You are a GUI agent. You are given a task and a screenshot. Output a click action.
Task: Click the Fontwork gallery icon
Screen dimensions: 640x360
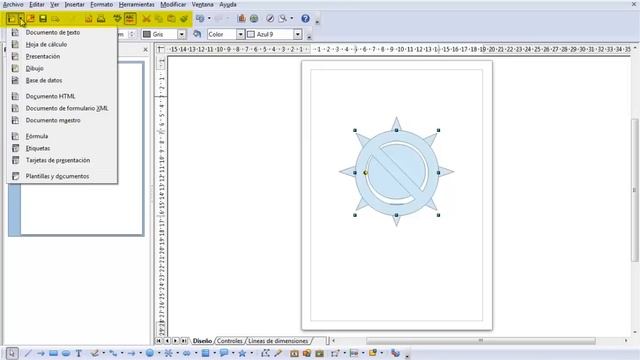pos(294,353)
